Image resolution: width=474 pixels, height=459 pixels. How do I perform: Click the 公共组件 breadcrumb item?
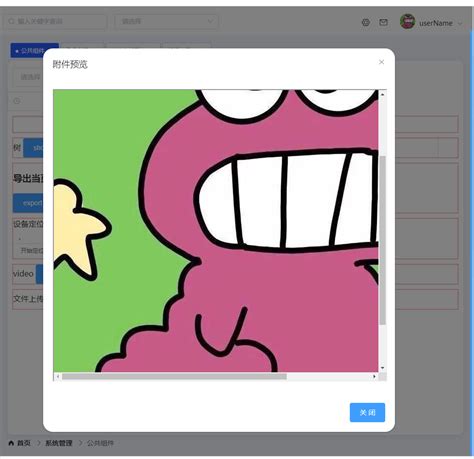click(x=101, y=443)
